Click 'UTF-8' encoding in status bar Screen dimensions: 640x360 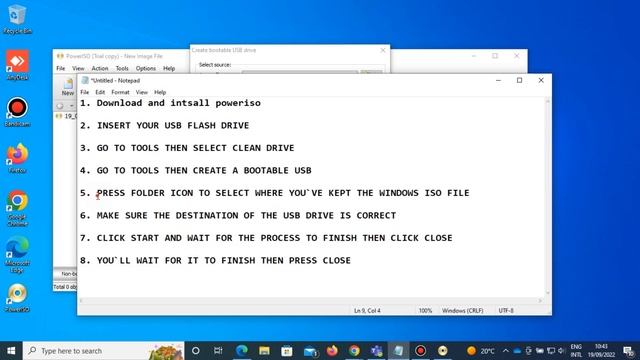(506, 311)
